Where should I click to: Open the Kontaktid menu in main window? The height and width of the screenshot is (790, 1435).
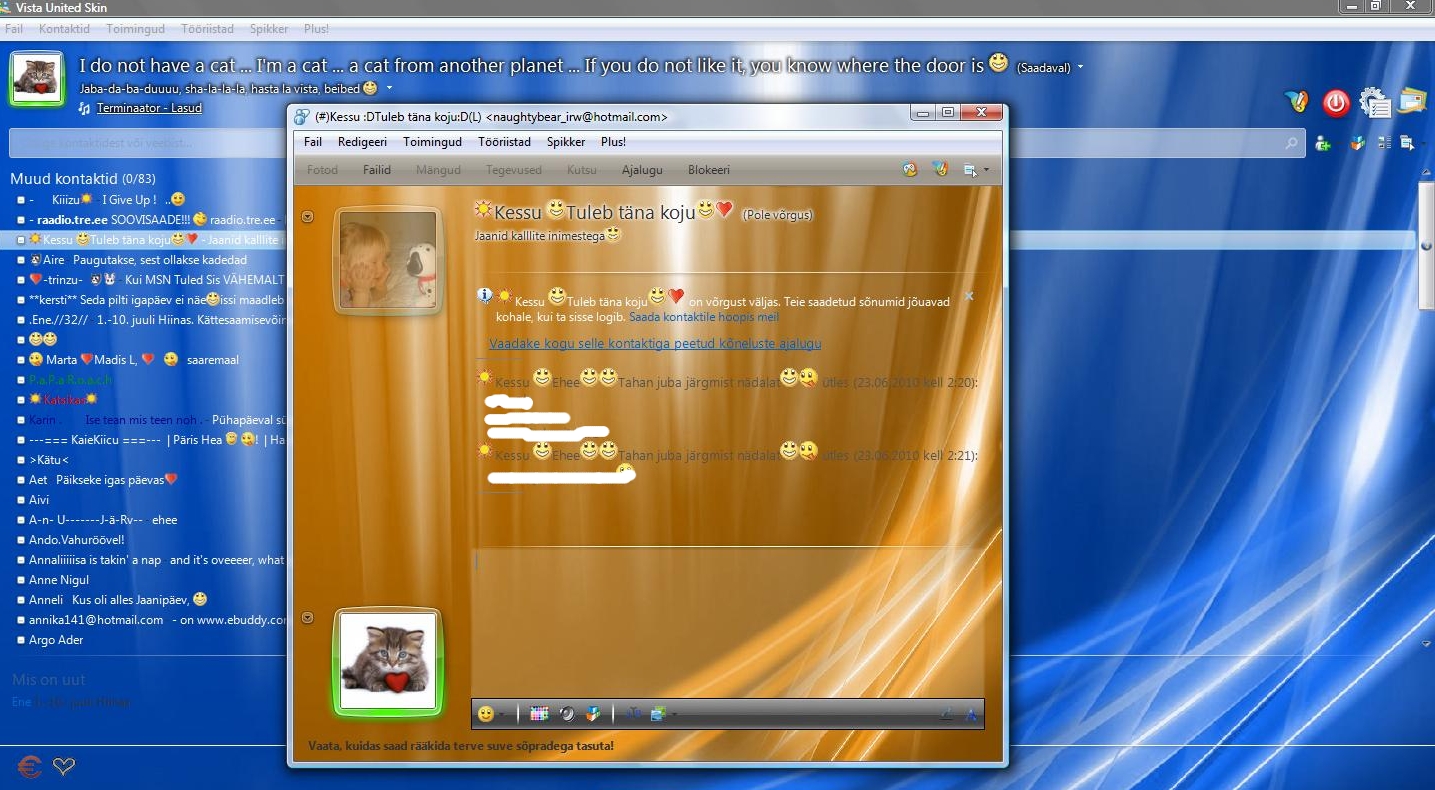64,29
